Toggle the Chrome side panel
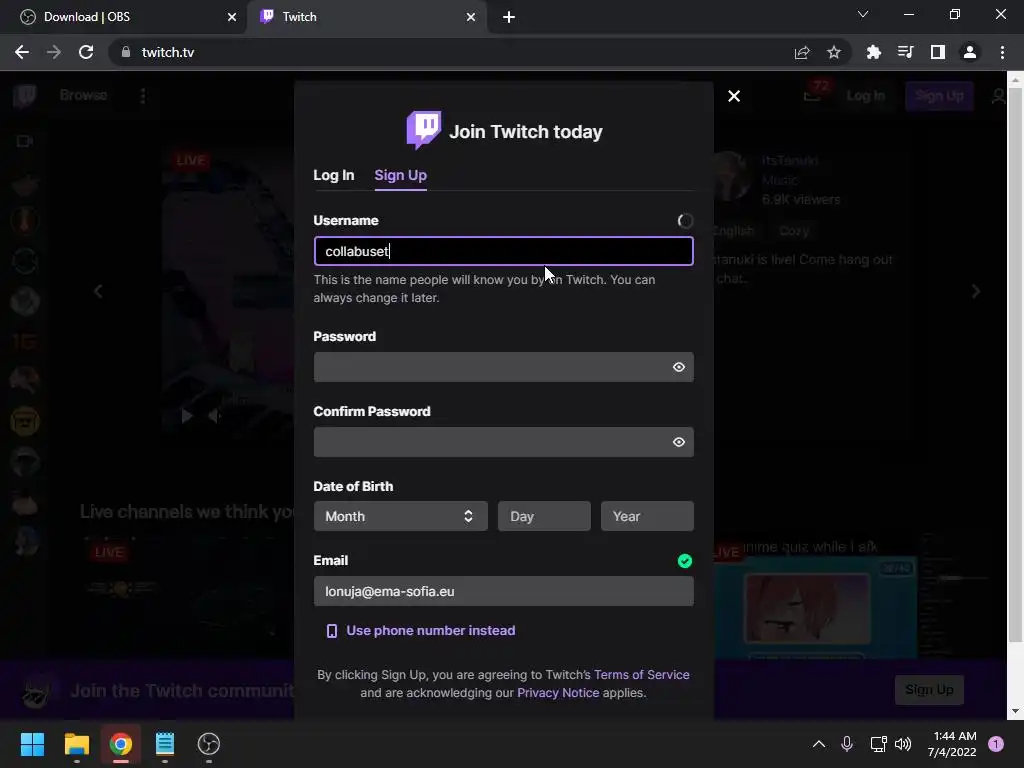This screenshot has width=1024, height=768. point(938,52)
